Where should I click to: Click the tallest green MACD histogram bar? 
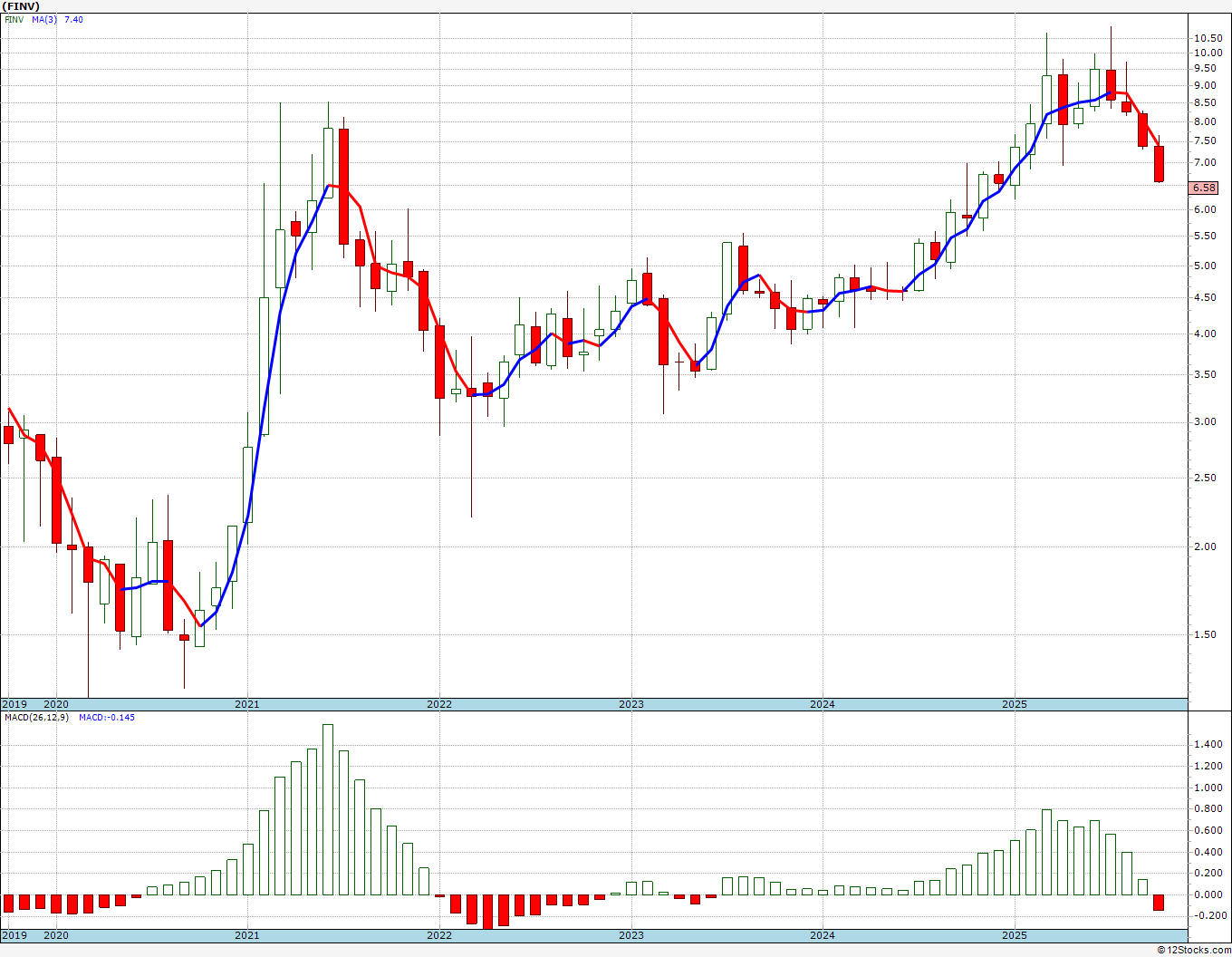point(327,808)
